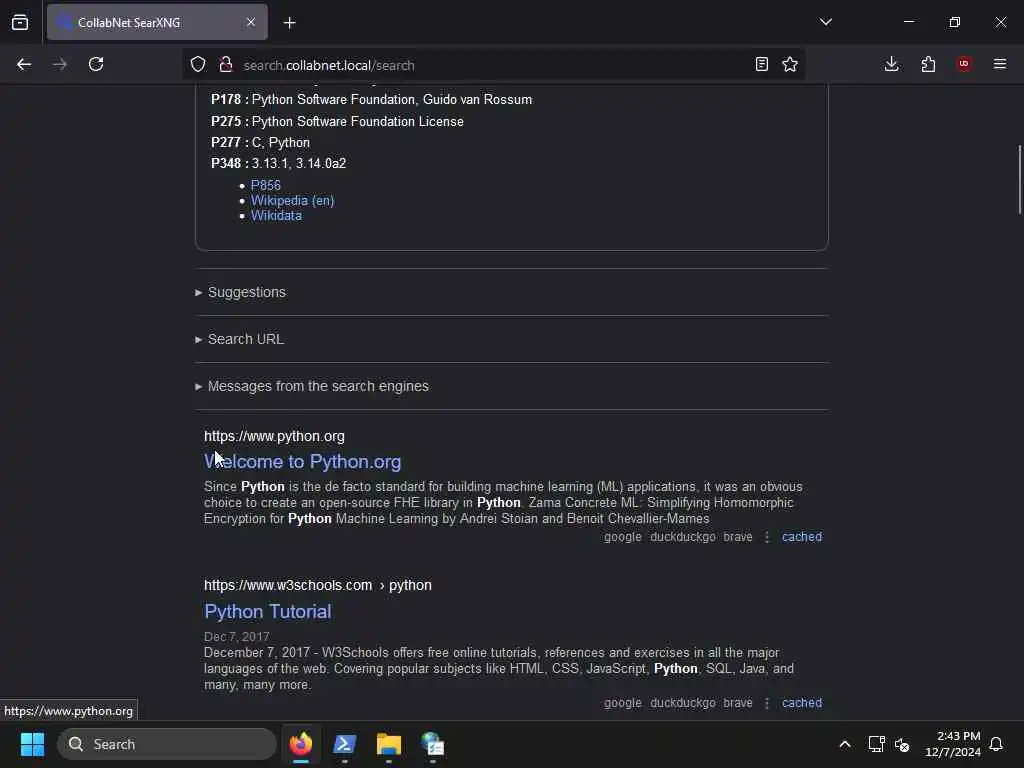Viewport: 1024px width, 768px height.
Task: Restore down the Firefox window
Action: tap(955, 22)
